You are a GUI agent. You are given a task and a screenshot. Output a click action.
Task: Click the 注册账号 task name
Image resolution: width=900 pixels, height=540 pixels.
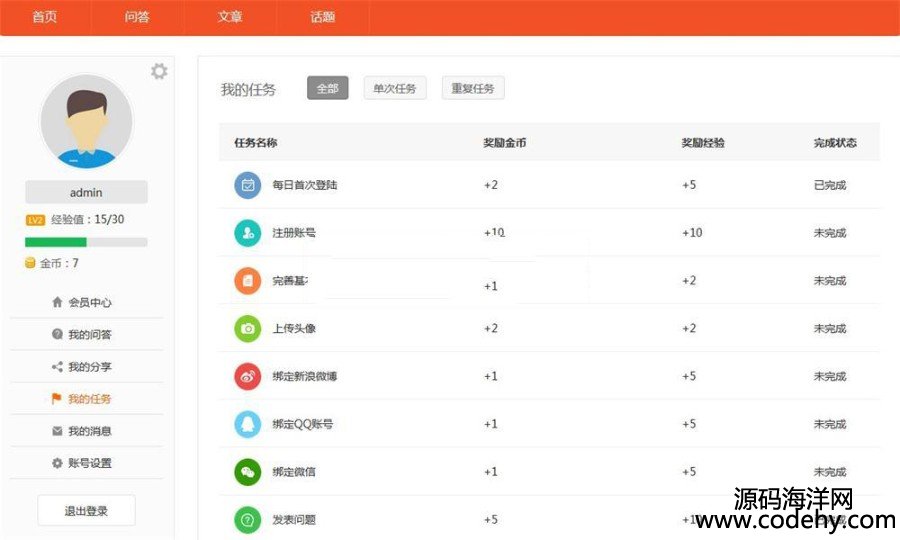294,232
